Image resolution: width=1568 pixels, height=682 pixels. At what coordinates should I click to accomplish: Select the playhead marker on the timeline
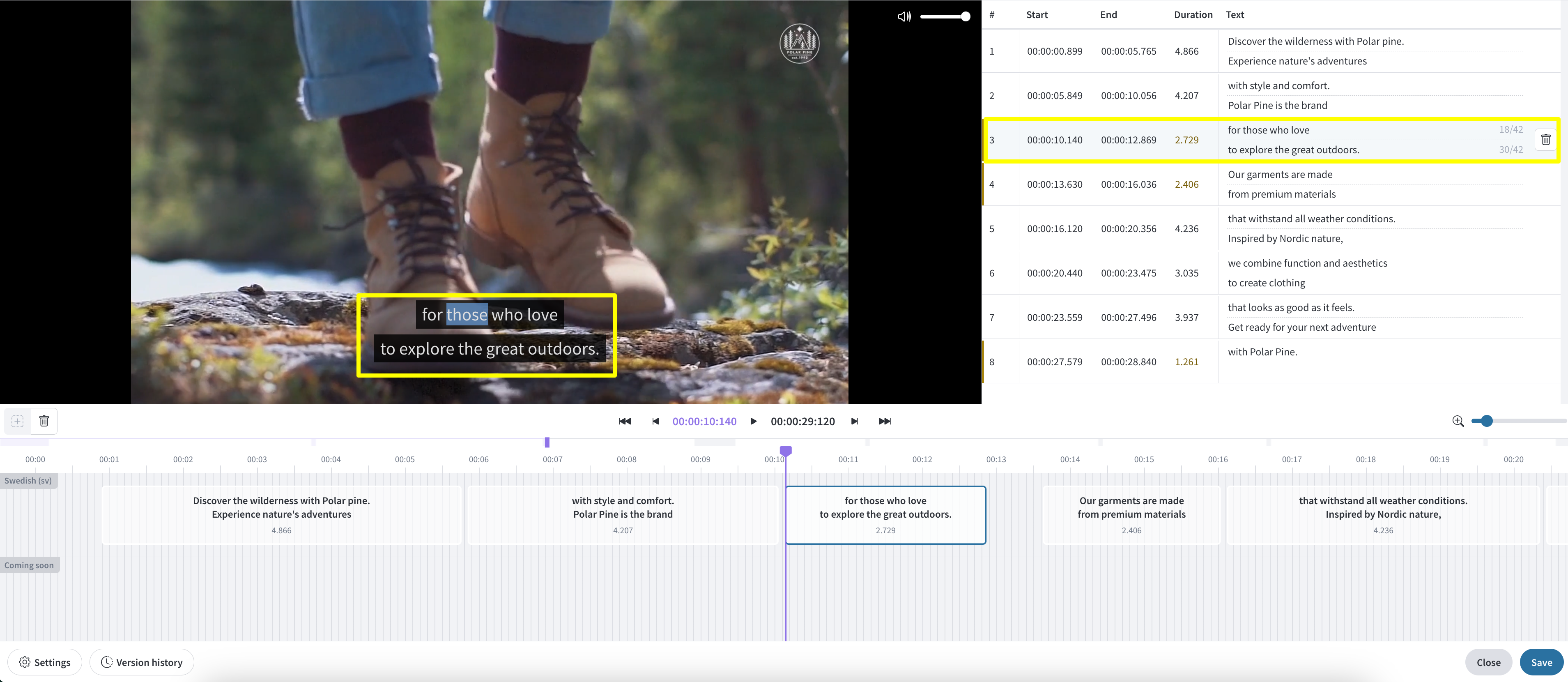click(786, 451)
